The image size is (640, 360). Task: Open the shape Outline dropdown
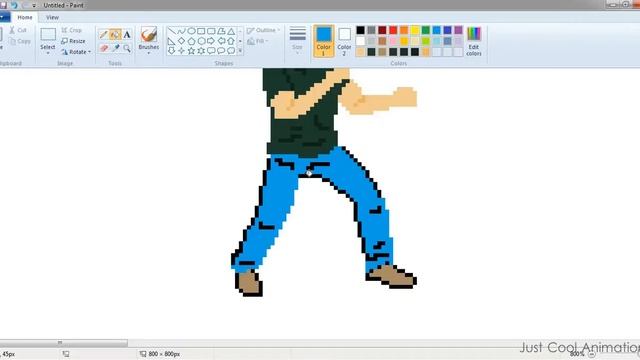click(x=264, y=30)
